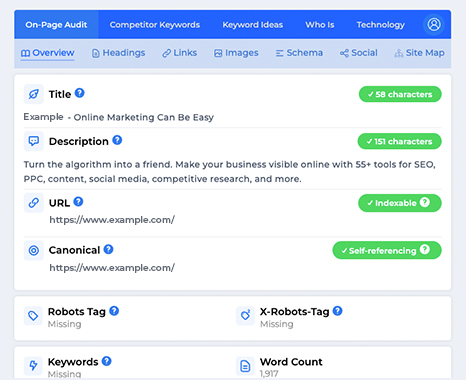Select the description text starting Turn the algorithm
The image size is (466, 380).
(x=229, y=172)
